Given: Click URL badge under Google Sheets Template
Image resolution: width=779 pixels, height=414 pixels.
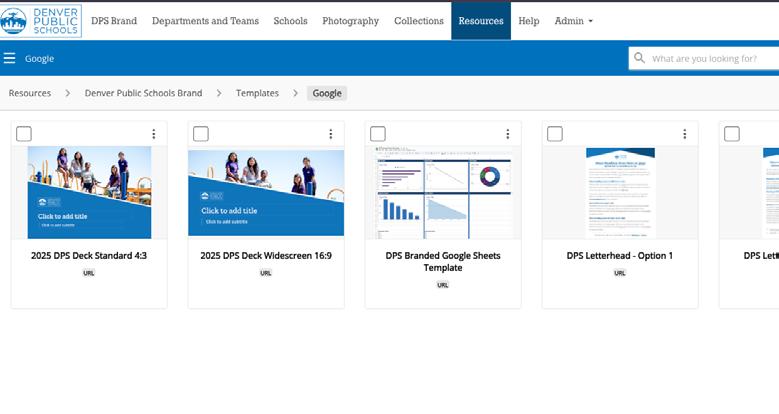Looking at the screenshot, I should coord(443,285).
